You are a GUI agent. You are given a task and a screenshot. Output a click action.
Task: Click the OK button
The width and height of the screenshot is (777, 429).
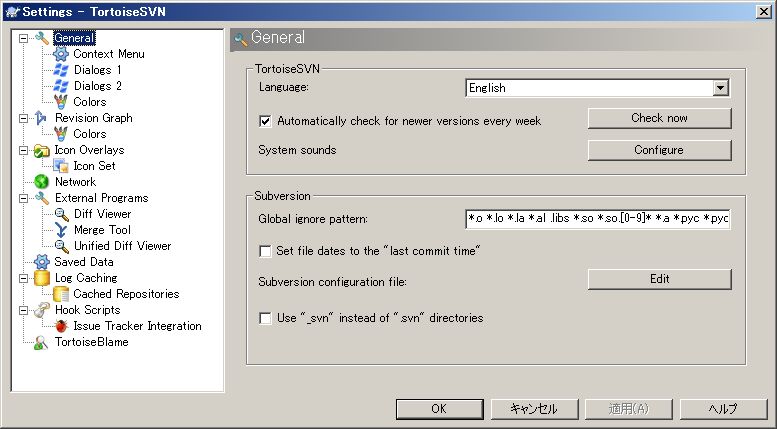pyautogui.click(x=439, y=409)
